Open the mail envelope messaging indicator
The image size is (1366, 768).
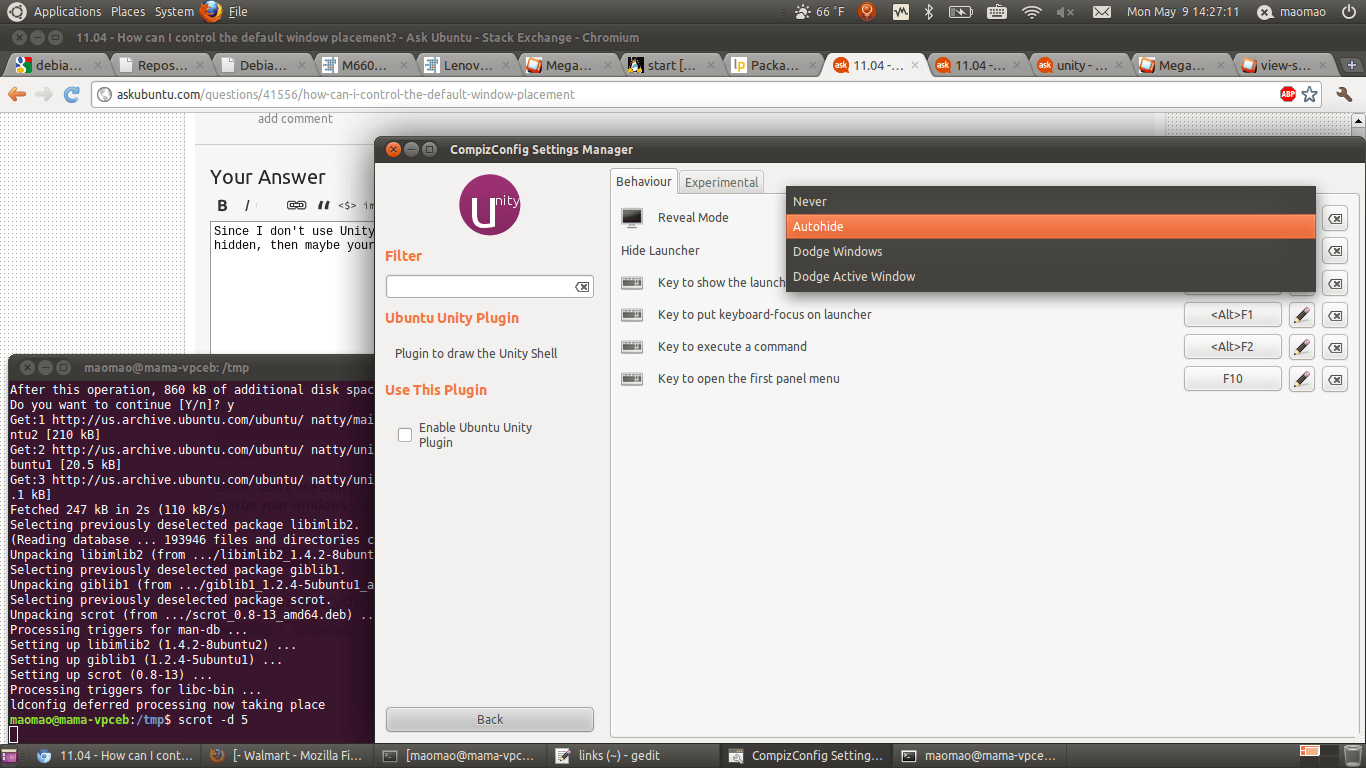1101,12
